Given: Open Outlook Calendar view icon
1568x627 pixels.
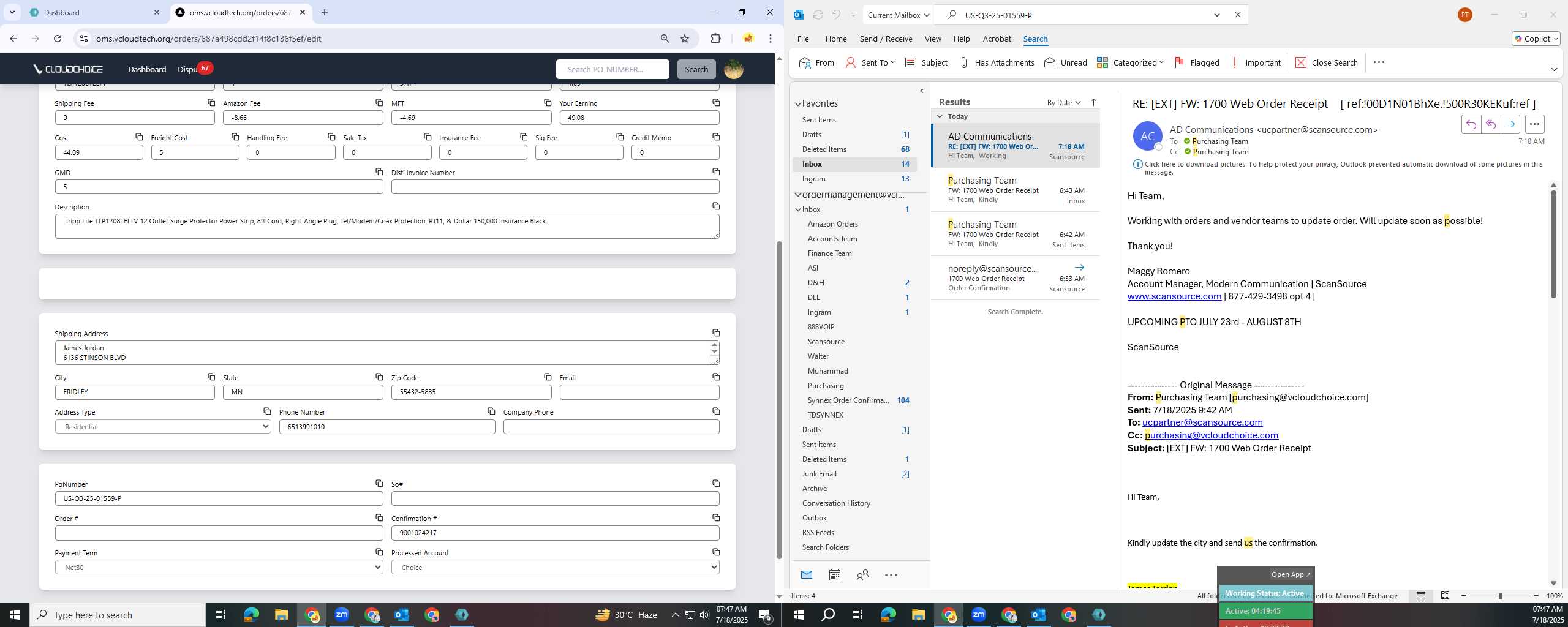Looking at the screenshot, I should 835,575.
